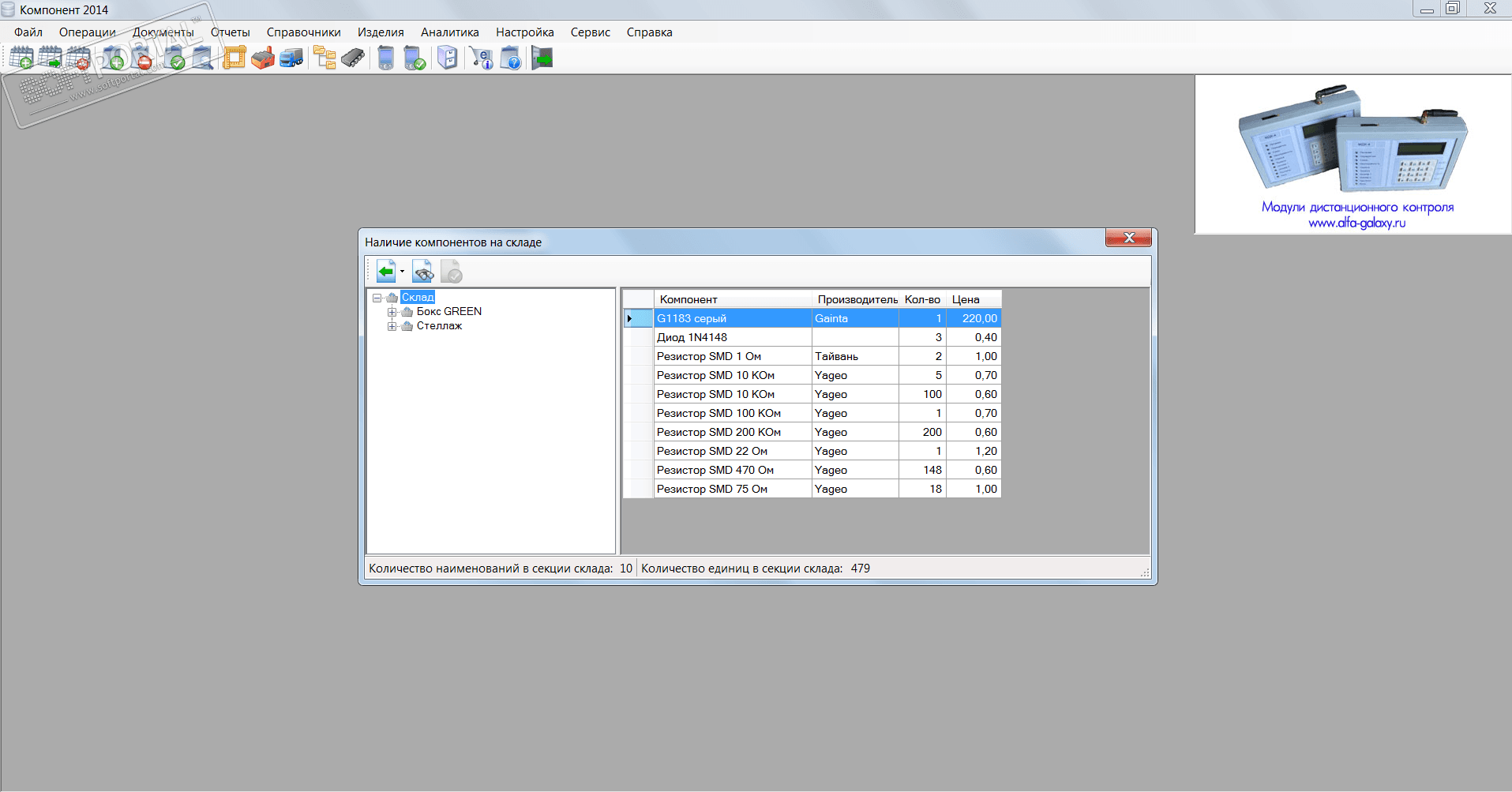
Task: Select the Резистор SMD 22 Ом cell
Action: (x=733, y=451)
